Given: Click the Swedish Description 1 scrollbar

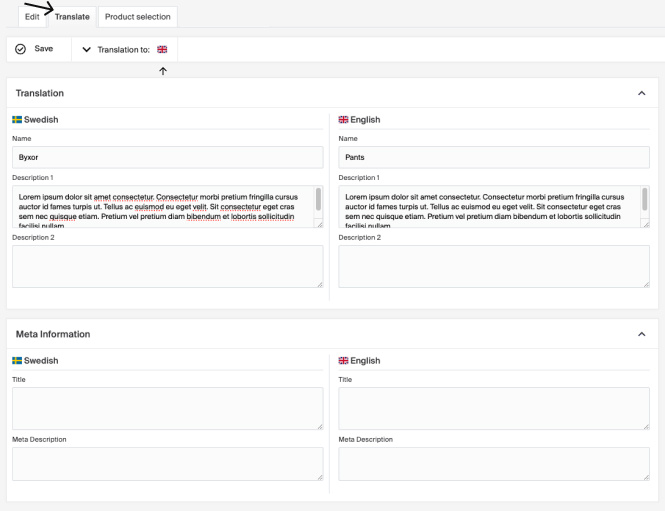Looking at the screenshot, I should click(x=319, y=200).
